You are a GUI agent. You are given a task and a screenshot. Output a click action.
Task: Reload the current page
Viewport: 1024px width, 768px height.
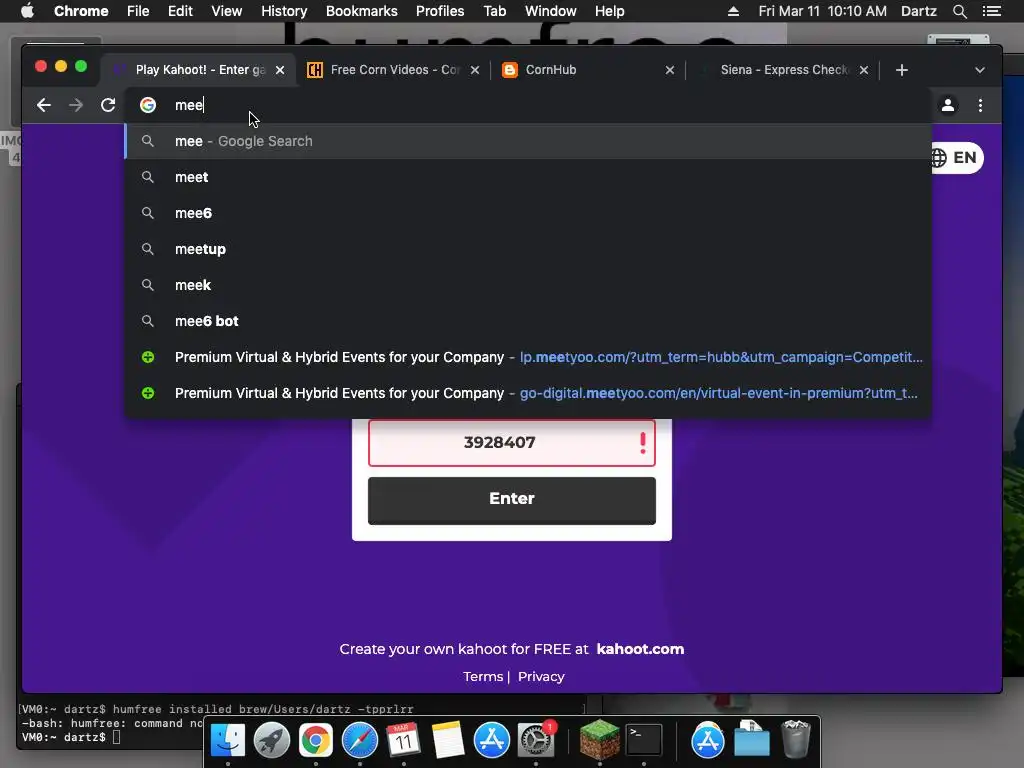[x=108, y=105]
